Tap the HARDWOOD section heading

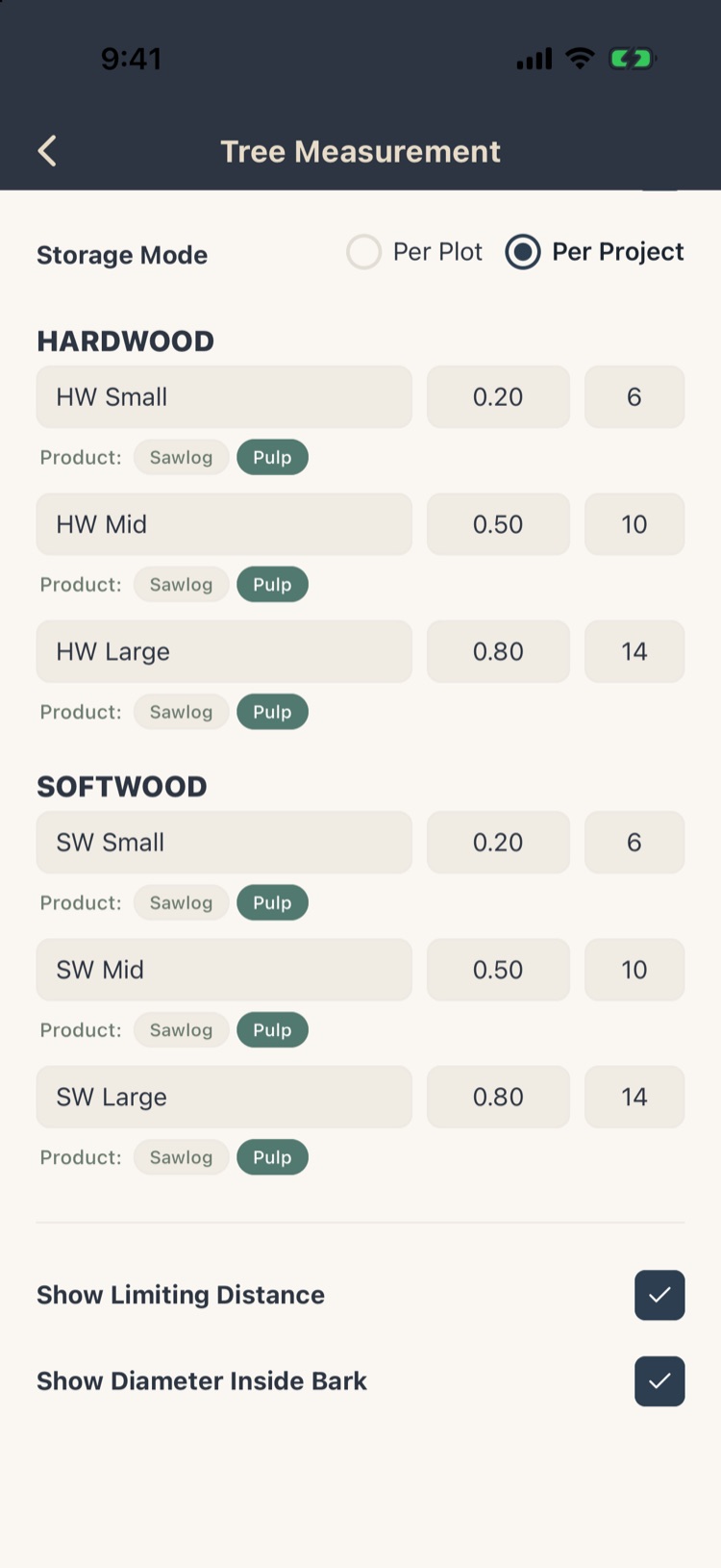click(x=125, y=341)
